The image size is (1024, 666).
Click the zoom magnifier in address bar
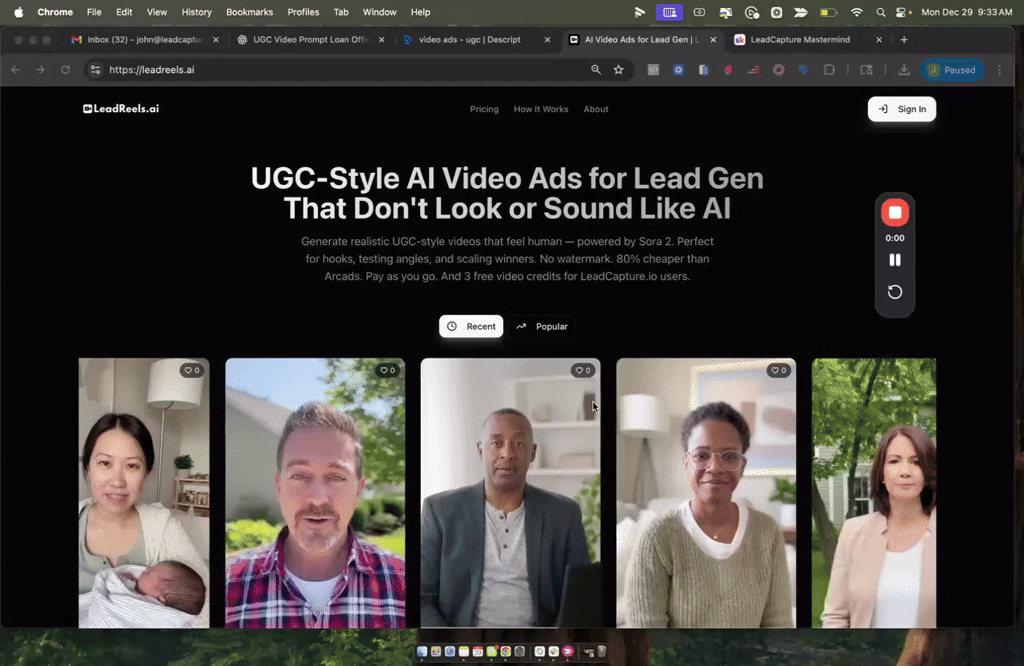tap(596, 70)
